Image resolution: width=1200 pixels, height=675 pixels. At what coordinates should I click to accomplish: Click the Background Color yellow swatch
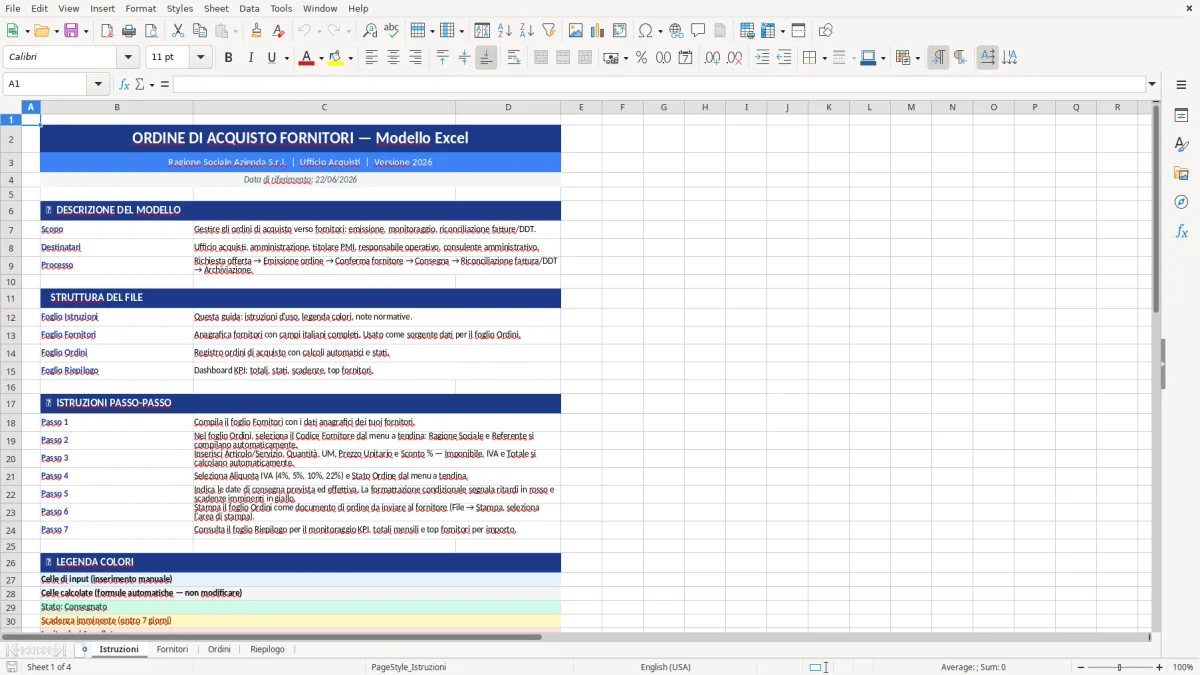pos(336,58)
